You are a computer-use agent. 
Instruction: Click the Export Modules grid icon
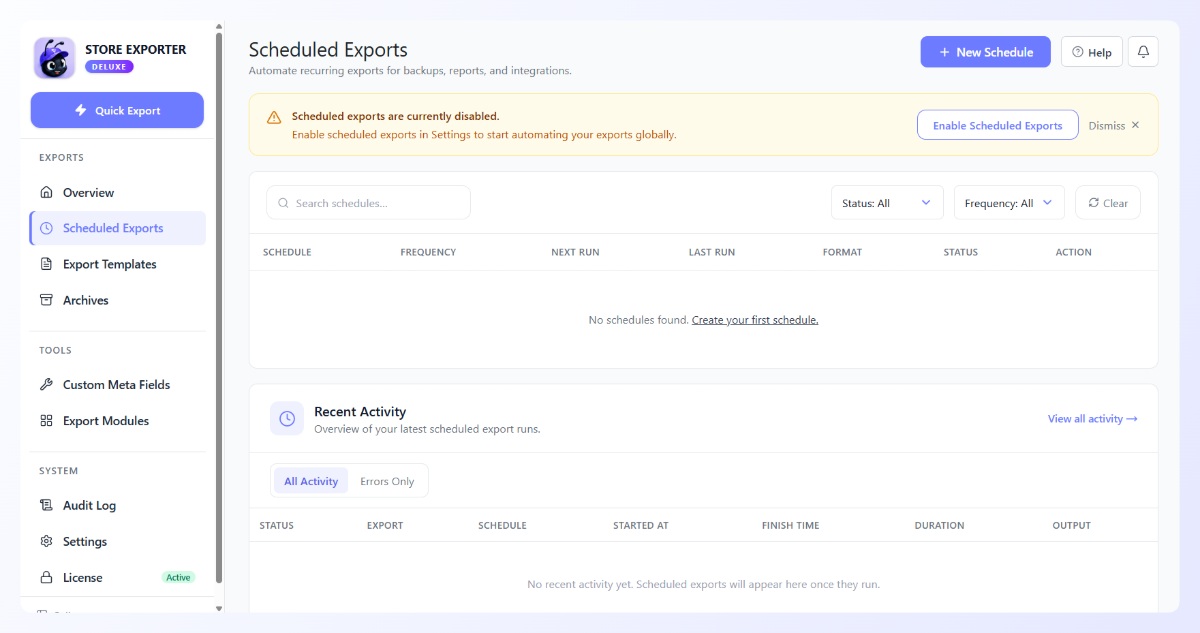pyautogui.click(x=46, y=421)
